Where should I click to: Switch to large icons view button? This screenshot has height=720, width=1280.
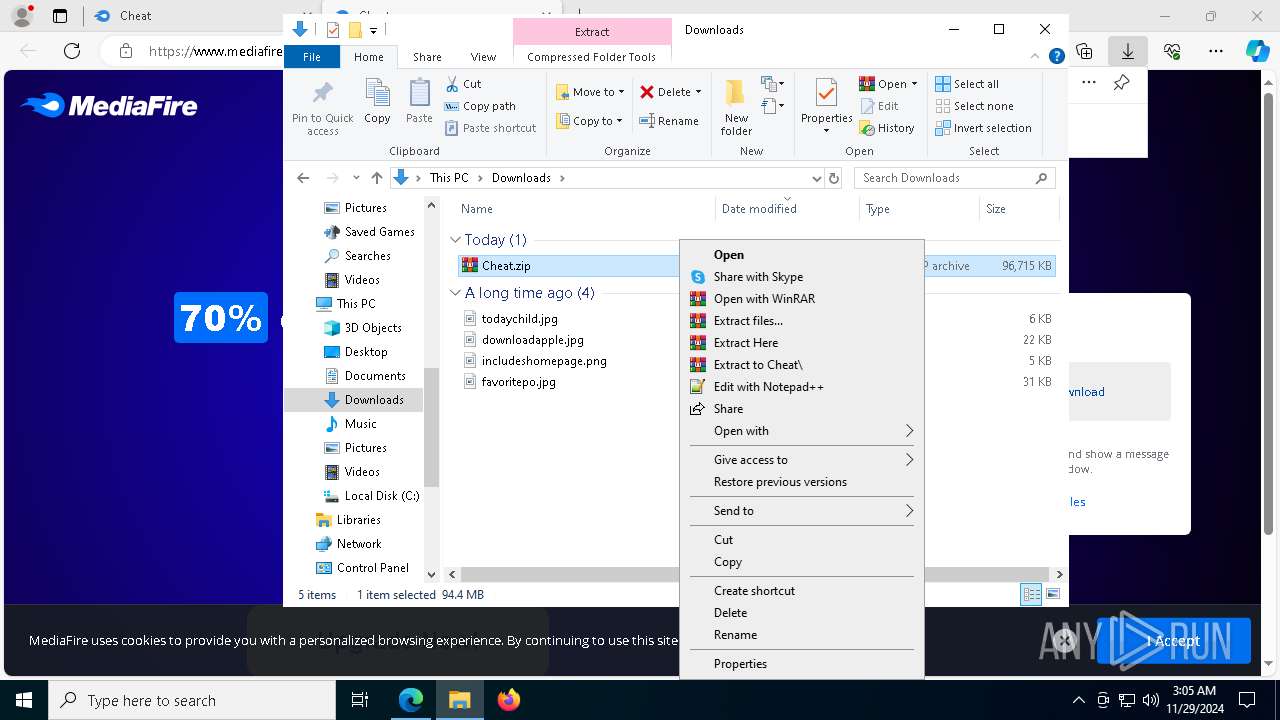(1053, 594)
